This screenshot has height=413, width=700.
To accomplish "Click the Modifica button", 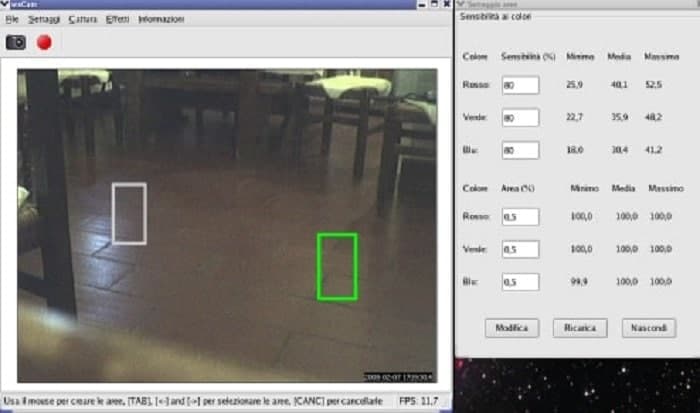I will 512,328.
